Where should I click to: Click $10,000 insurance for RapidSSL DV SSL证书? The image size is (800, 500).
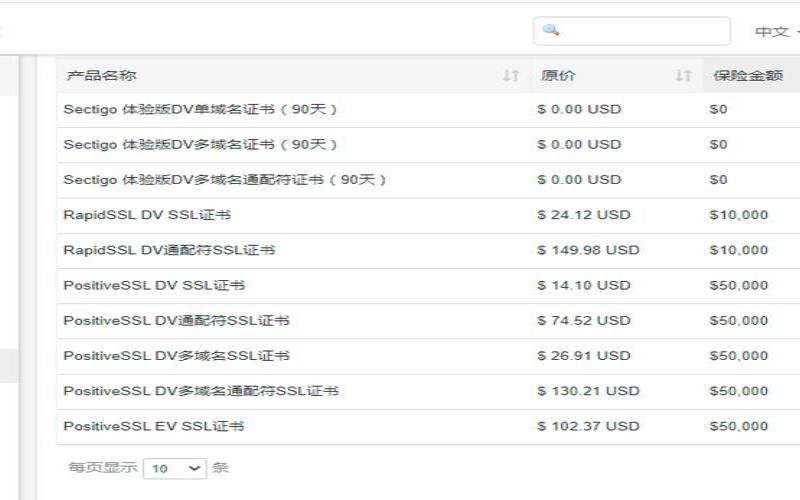[739, 215]
